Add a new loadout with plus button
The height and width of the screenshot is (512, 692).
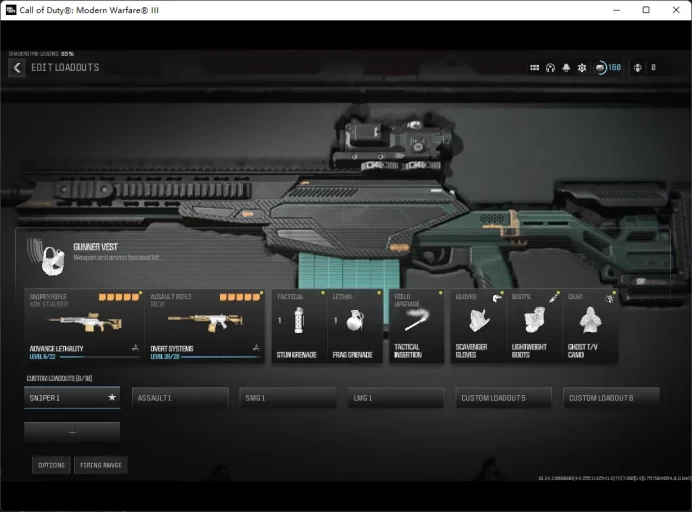72,432
